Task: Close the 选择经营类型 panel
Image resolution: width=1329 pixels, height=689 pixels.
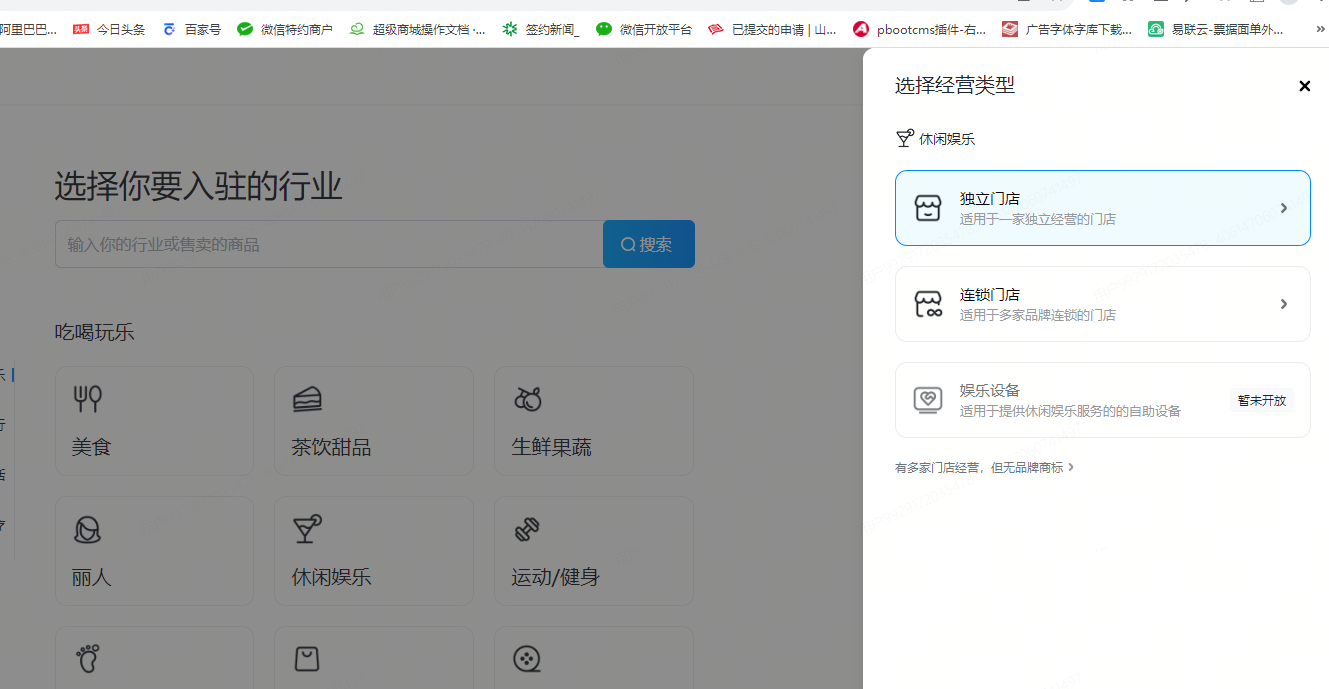Action: coord(1304,86)
